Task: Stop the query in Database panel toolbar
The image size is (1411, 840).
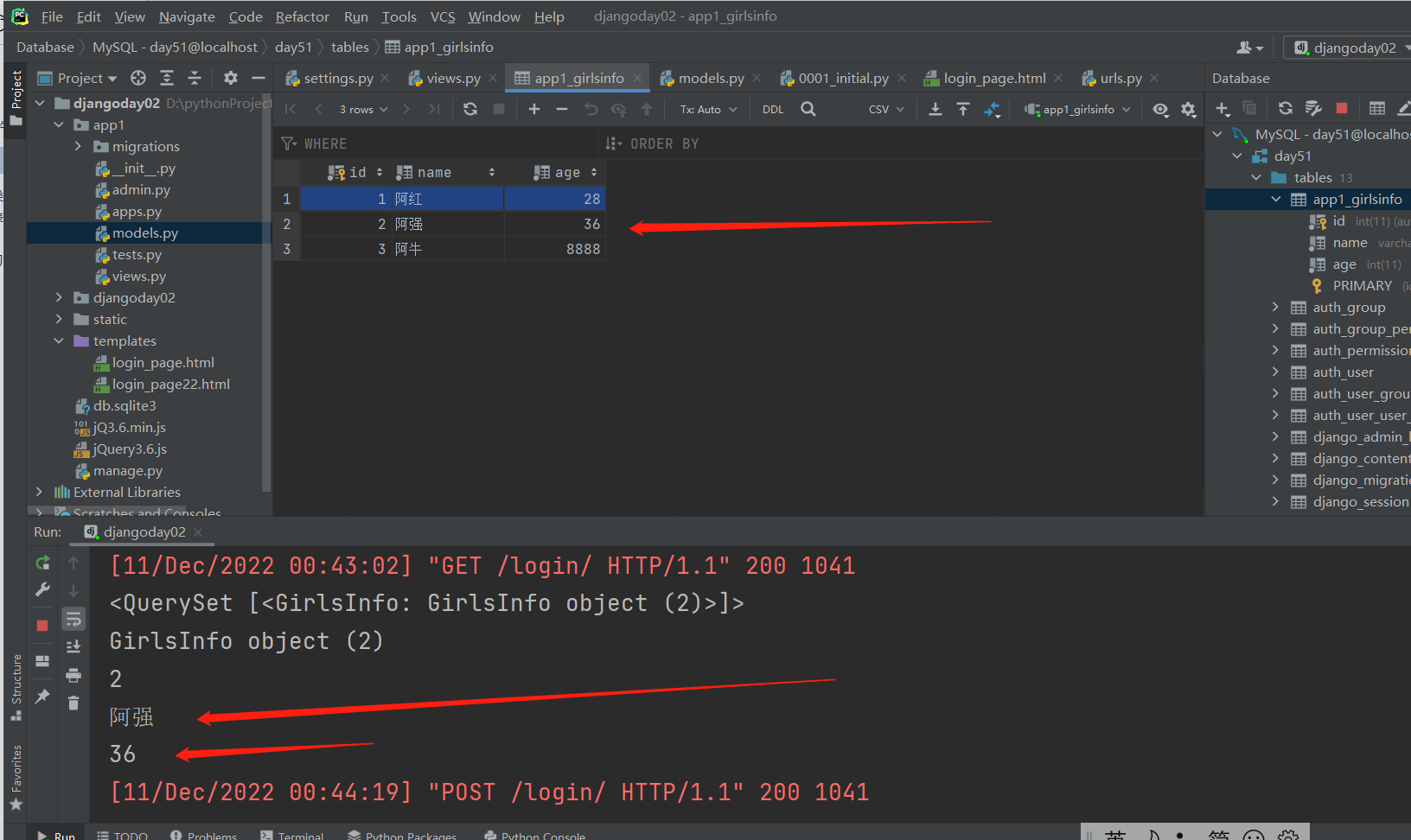Action: [x=1342, y=108]
